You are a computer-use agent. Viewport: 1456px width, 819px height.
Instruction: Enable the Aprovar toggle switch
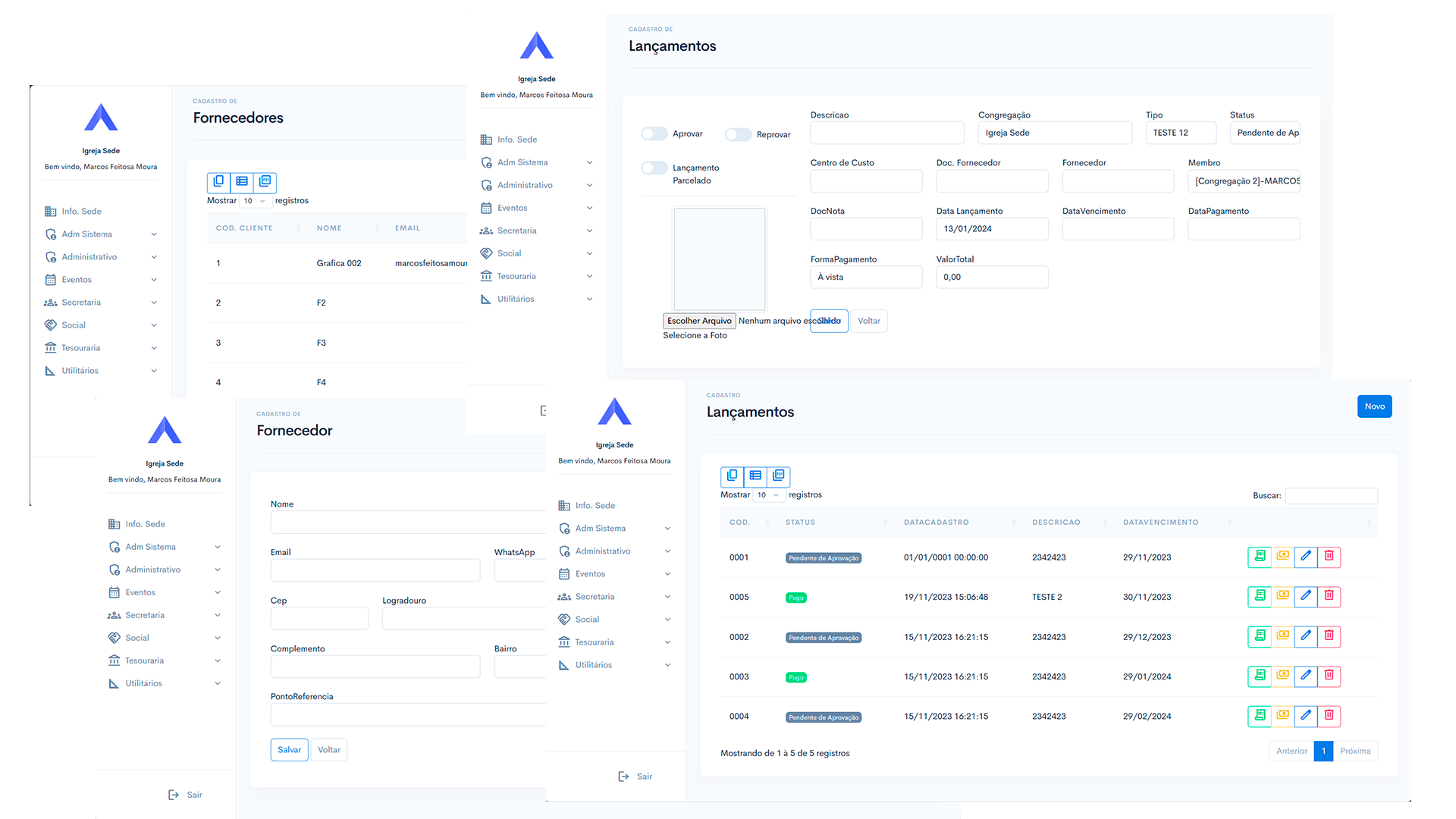[x=654, y=134]
